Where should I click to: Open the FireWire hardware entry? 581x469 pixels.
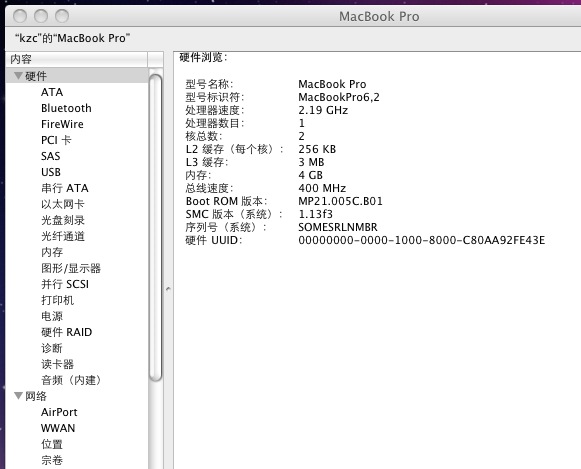tap(62, 124)
